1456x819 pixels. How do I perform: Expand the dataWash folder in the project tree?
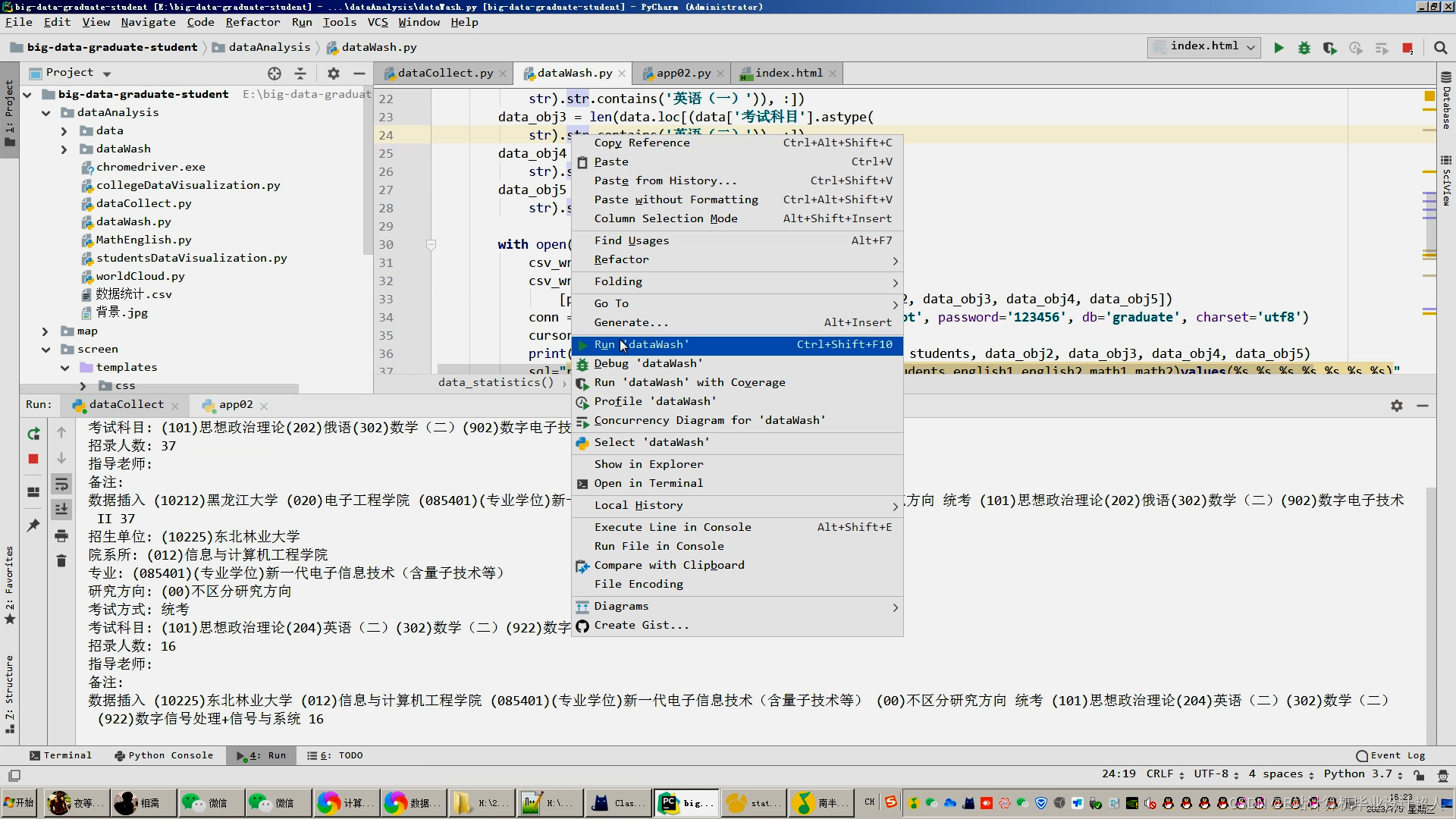[64, 149]
